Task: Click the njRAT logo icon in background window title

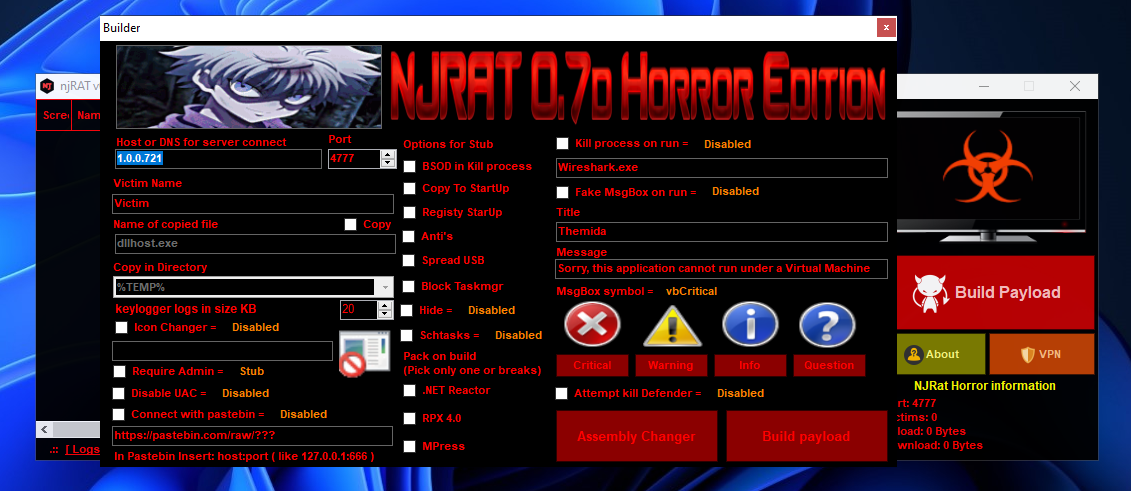Action: point(47,85)
